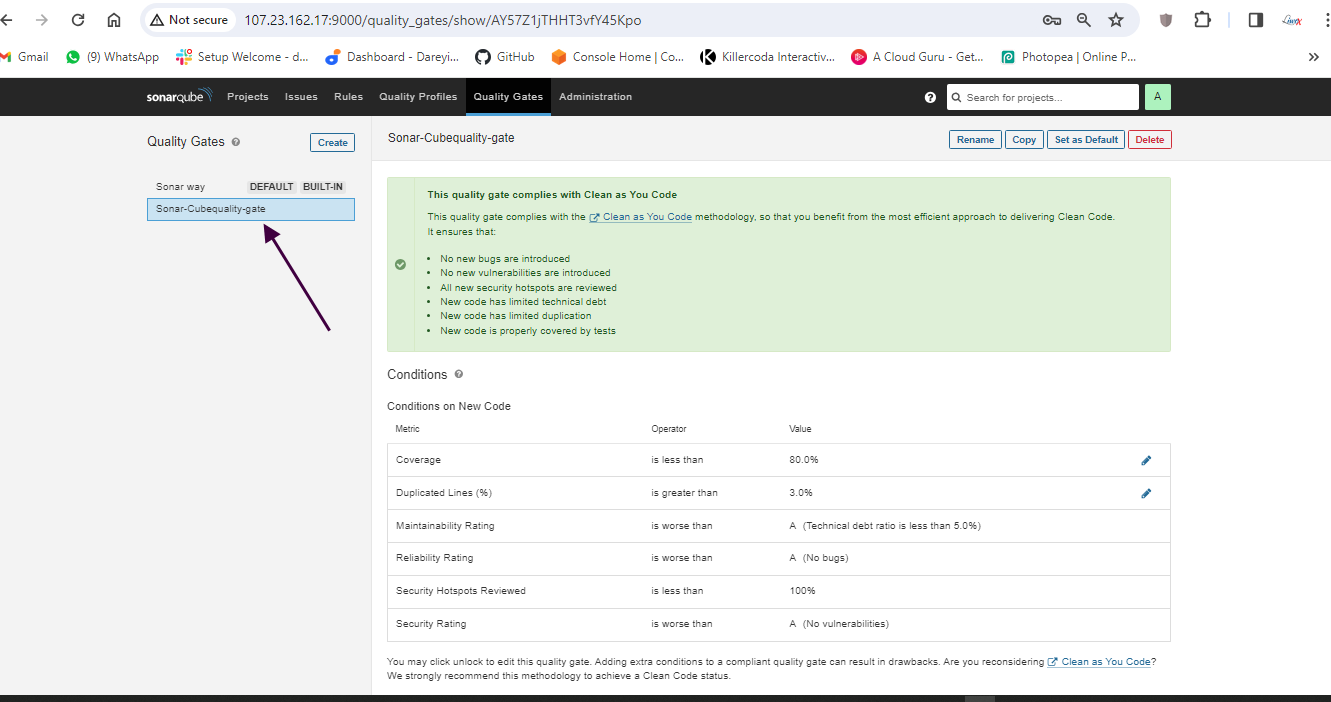This screenshot has height=702, width=1331.
Task: Open the help question mark icon in navbar
Action: pos(930,97)
